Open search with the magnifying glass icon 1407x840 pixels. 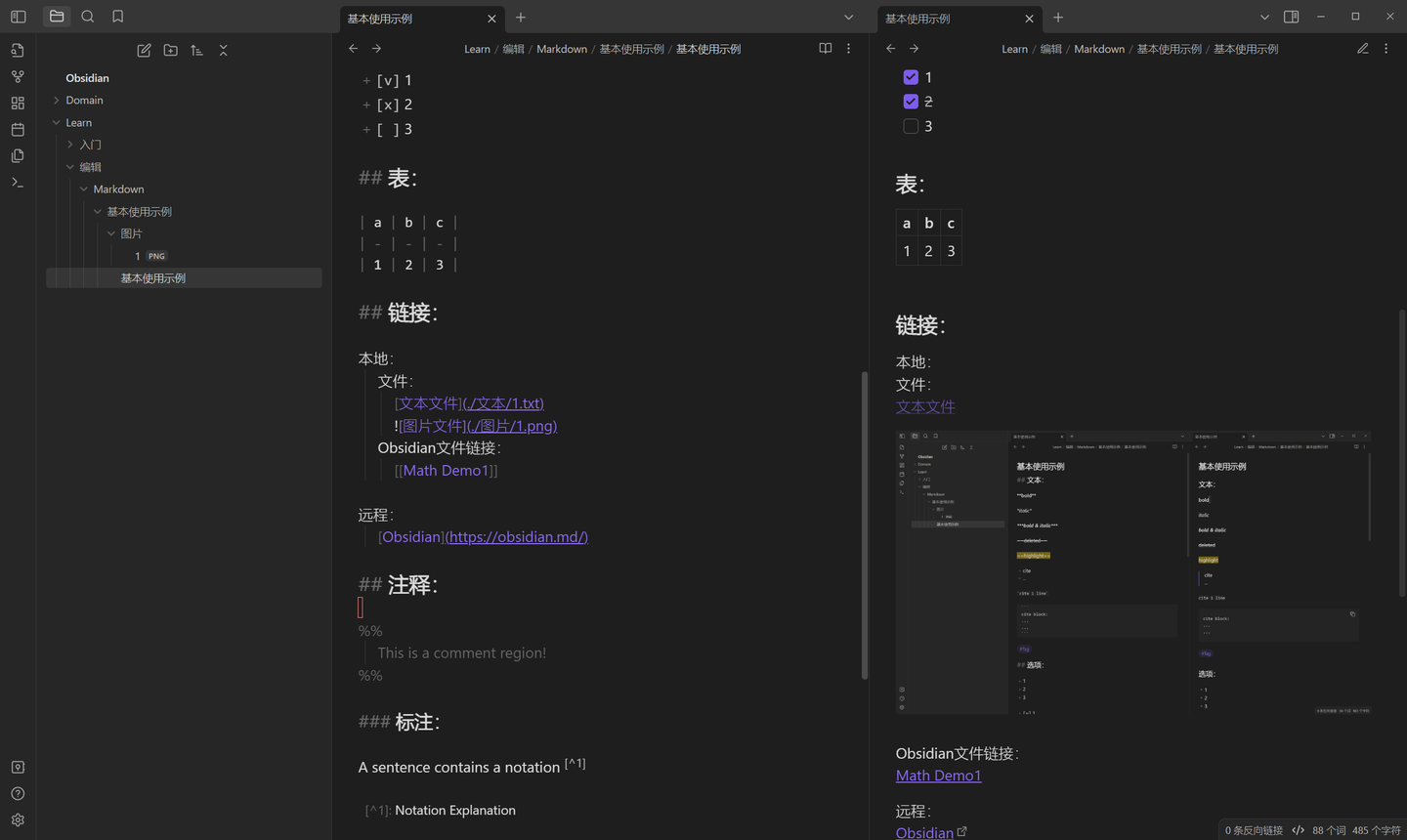pyautogui.click(x=87, y=16)
